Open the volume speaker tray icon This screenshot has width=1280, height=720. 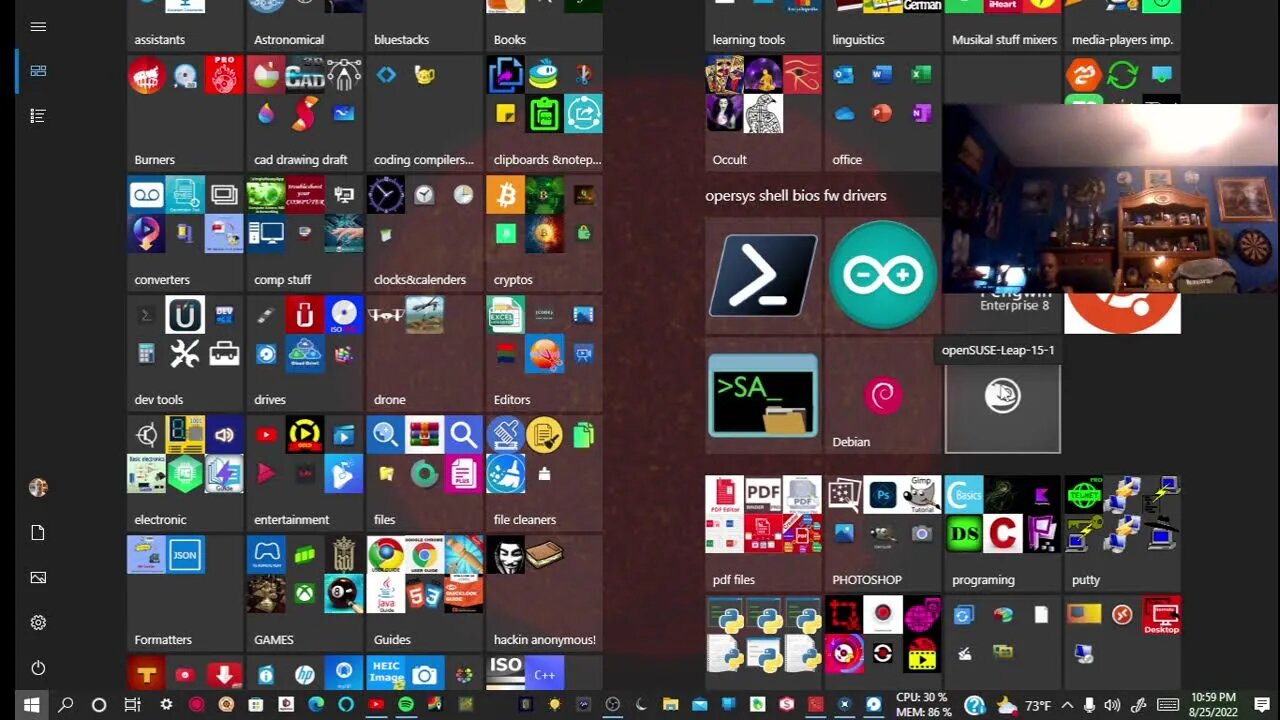(1112, 706)
